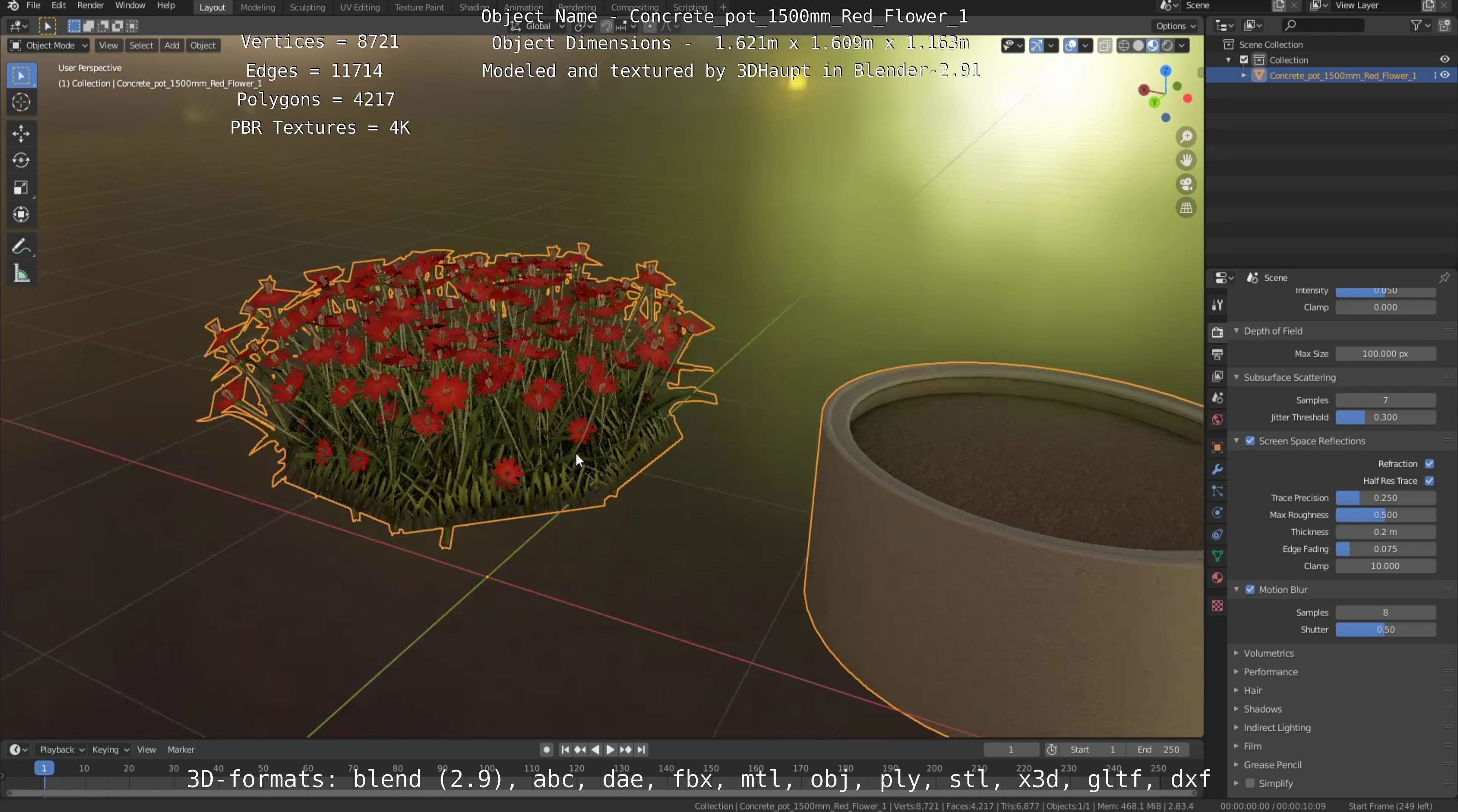Open the Texture properties tab
1458x812 pixels.
(x=1218, y=605)
